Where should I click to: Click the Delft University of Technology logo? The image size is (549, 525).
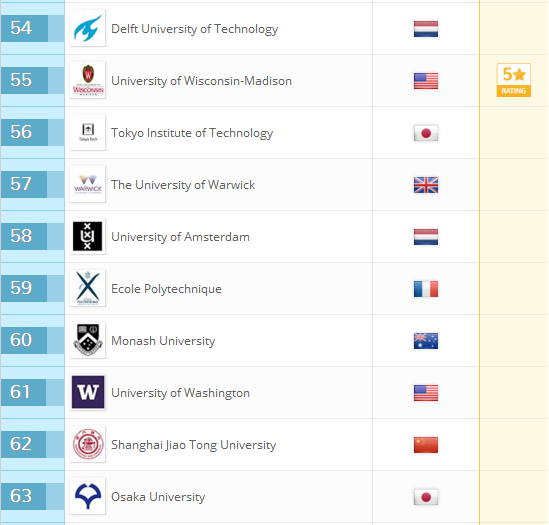click(x=88, y=28)
